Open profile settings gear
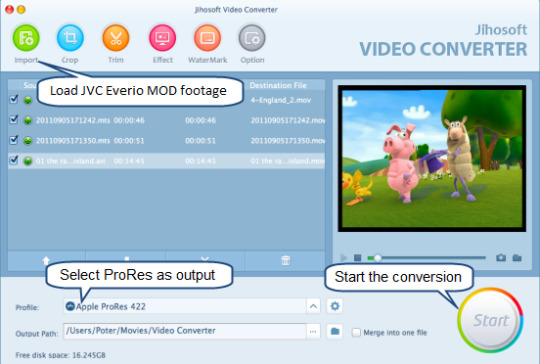 335,306
